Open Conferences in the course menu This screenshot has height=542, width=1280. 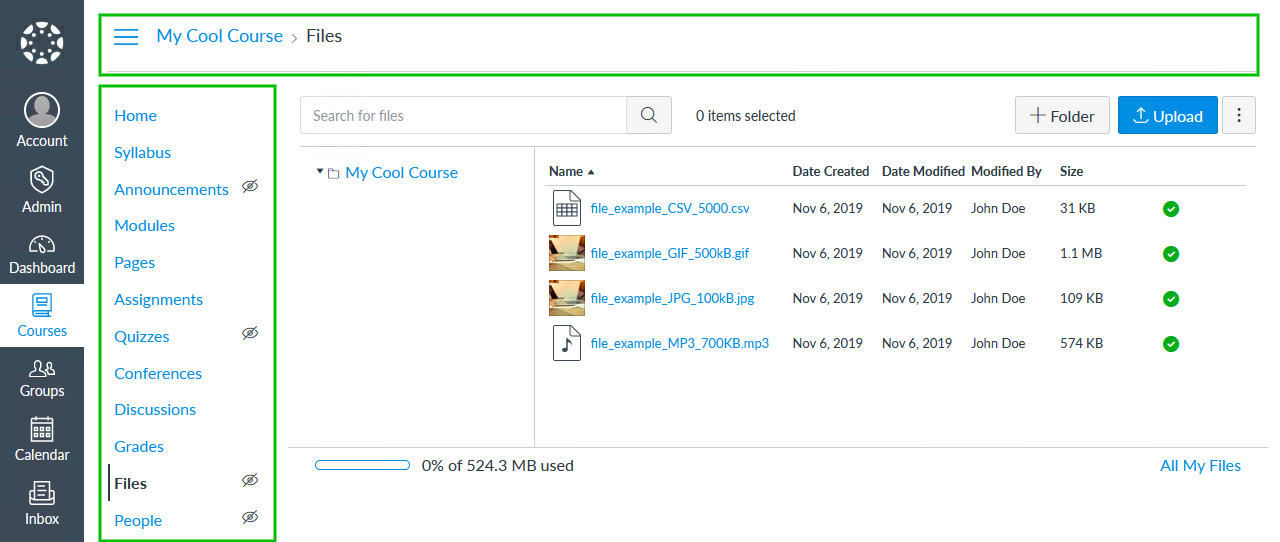(x=158, y=373)
